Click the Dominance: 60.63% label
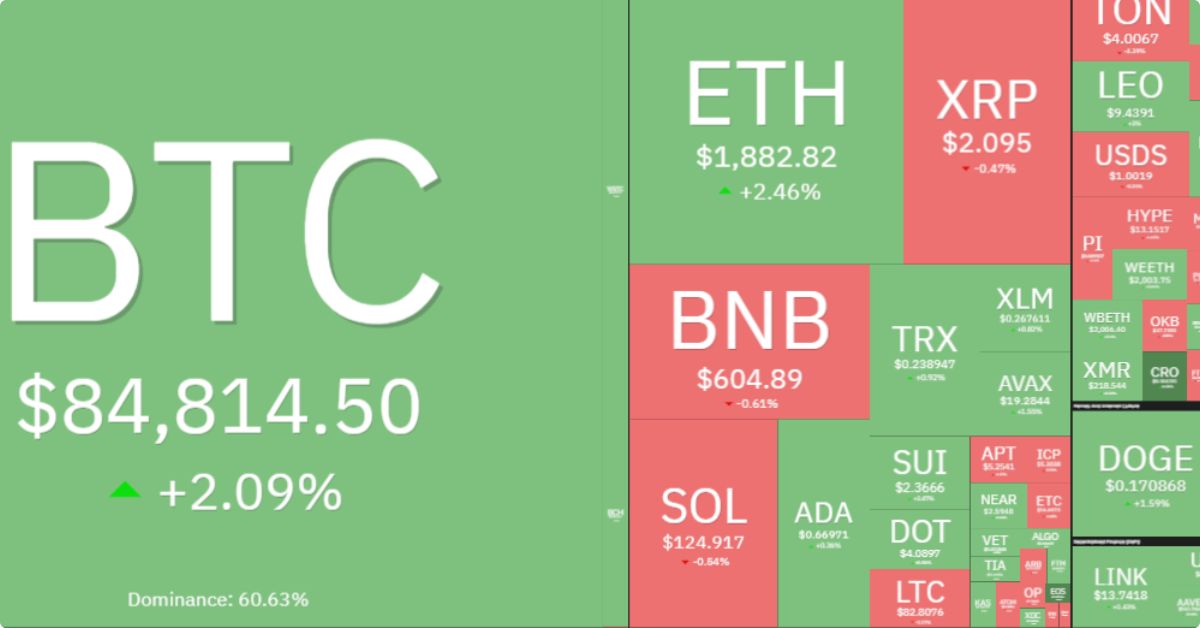The width and height of the screenshot is (1200, 628). 218,600
